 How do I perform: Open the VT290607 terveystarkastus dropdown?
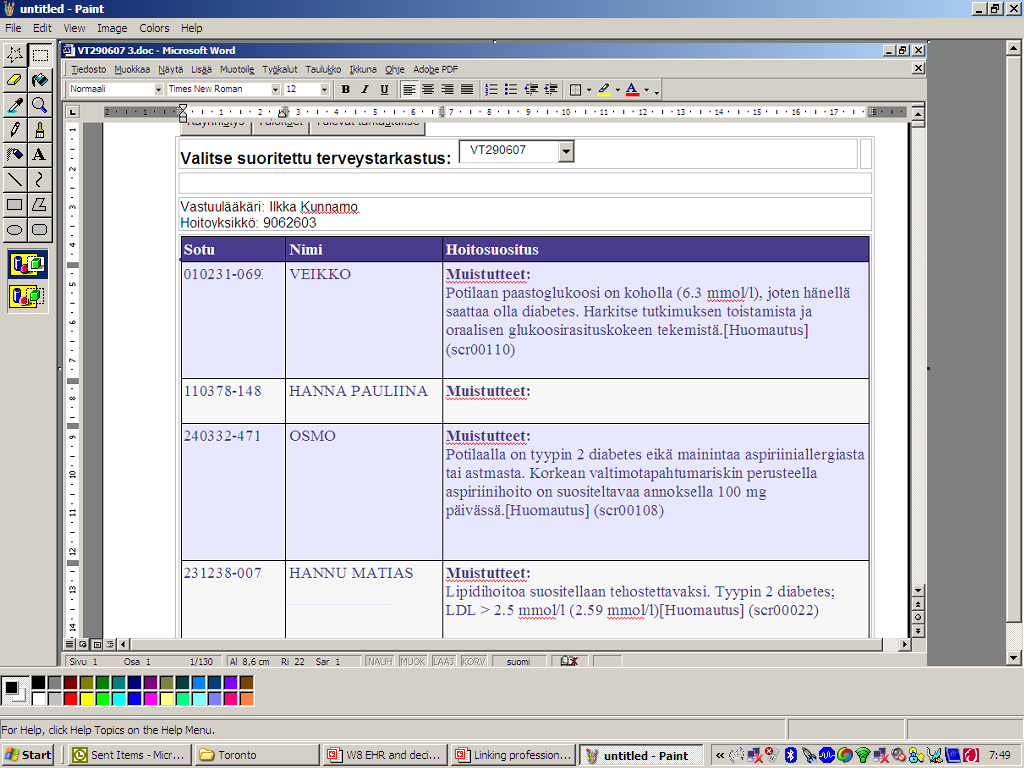[566, 152]
